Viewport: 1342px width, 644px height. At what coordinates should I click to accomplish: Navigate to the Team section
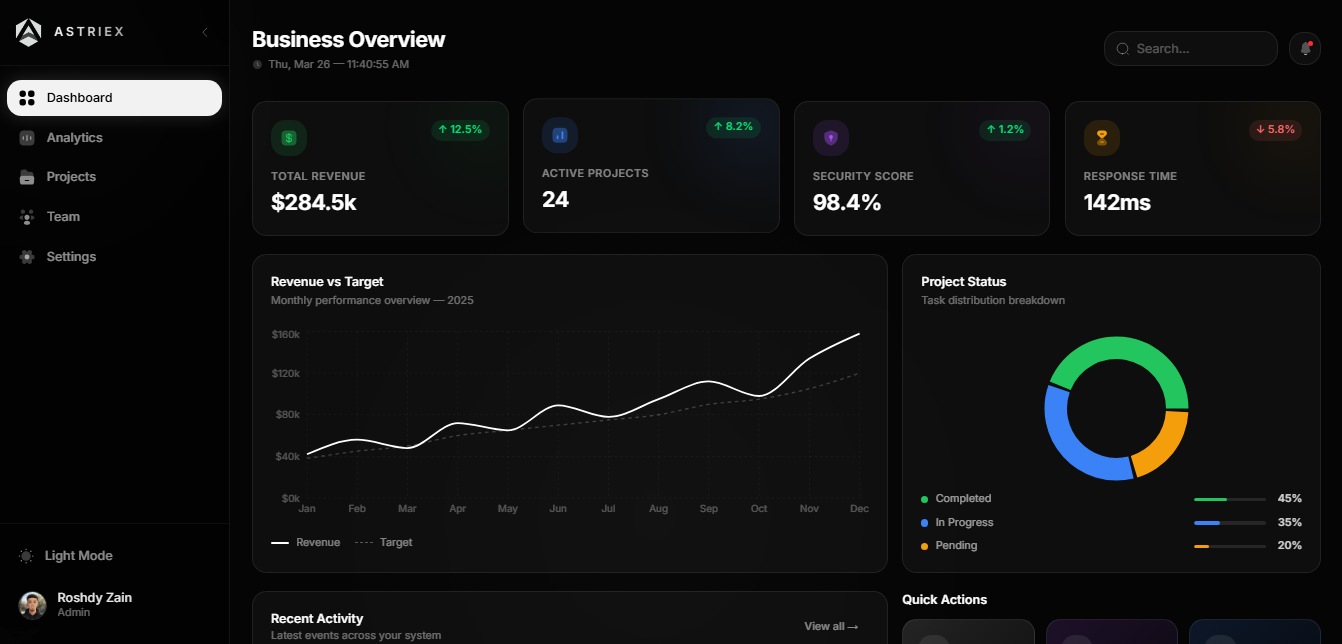[63, 216]
